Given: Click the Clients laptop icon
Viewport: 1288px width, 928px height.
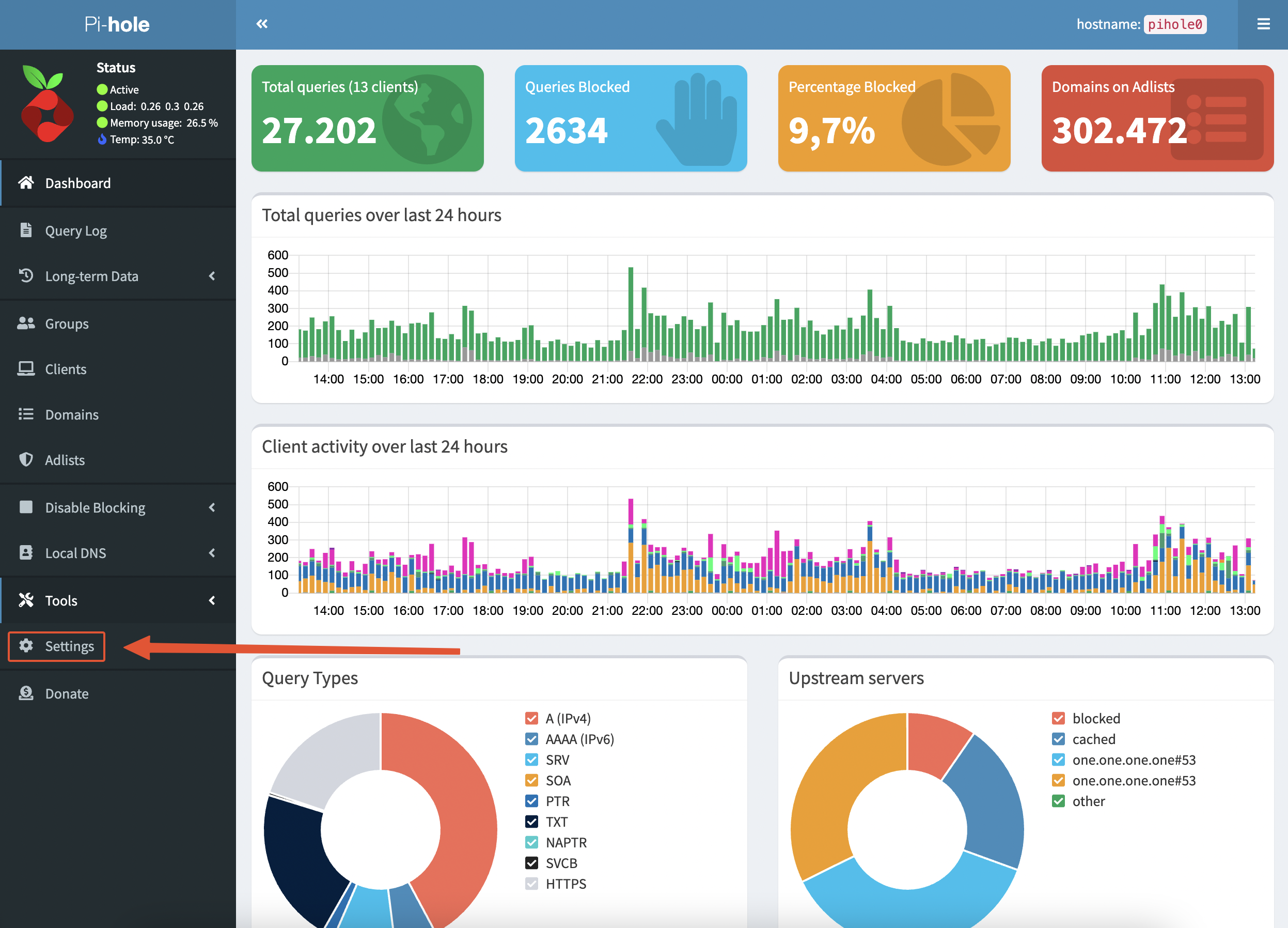Looking at the screenshot, I should (25, 369).
